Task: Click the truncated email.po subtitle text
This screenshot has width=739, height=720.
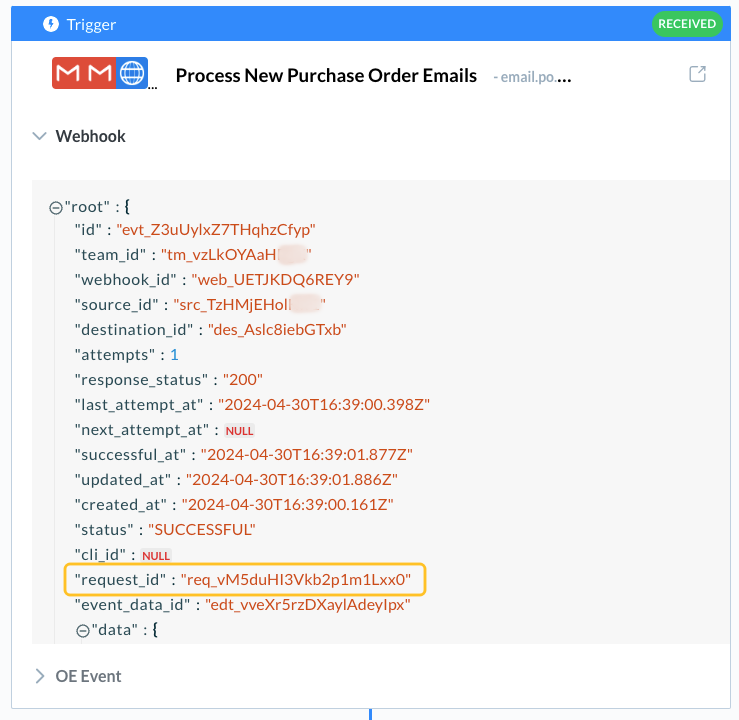Action: 531,77
